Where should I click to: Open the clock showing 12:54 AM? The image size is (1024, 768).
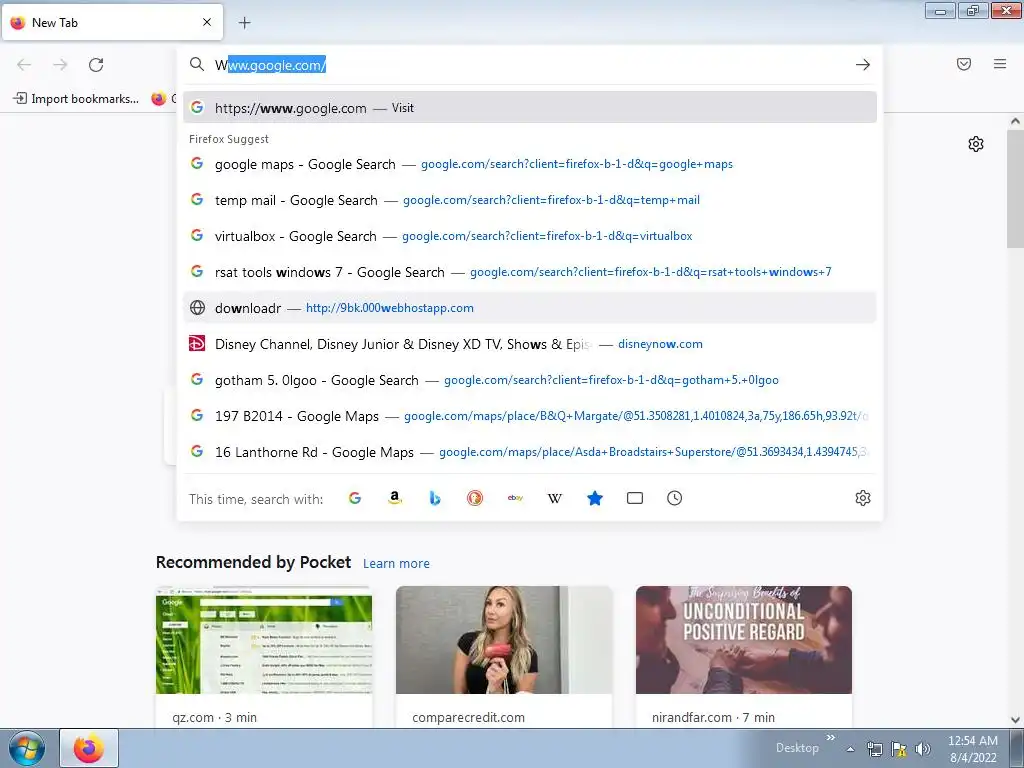pos(973,749)
